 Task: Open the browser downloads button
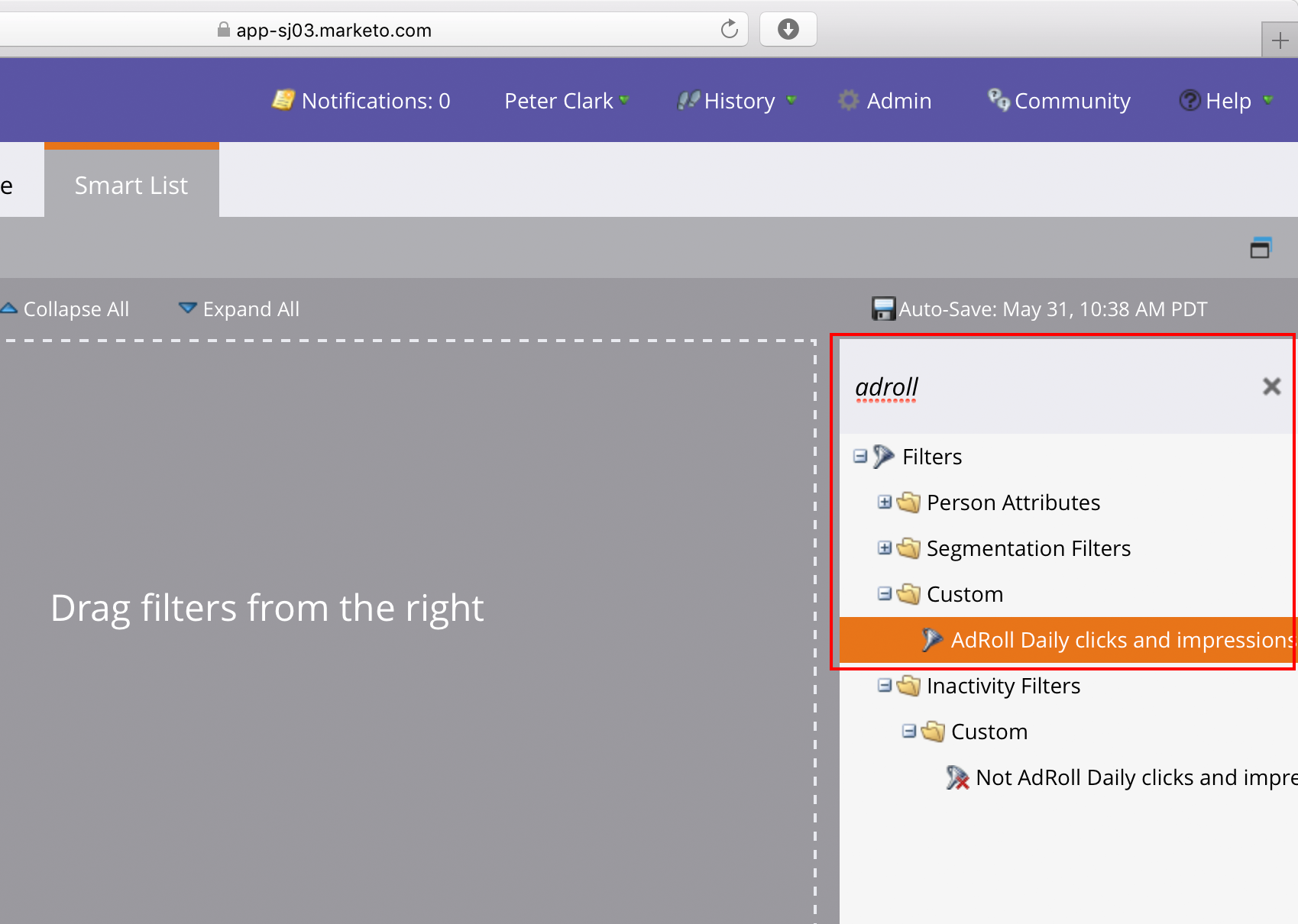788,29
